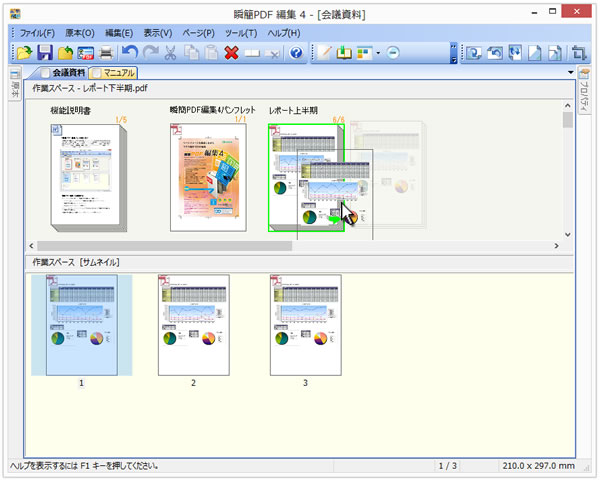This screenshot has height=481, width=600.
Task: Select the 瞬簡PDF編集4パンフレット thumbnail
Action: pyautogui.click(x=208, y=178)
